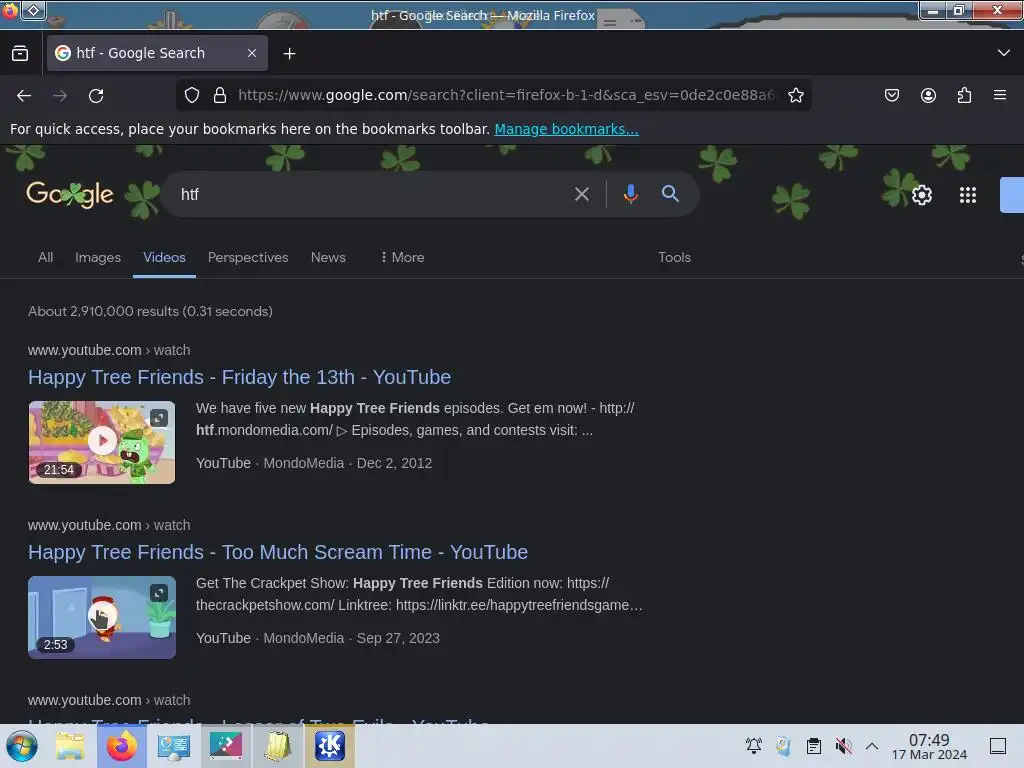Expand preview on the 2:53 video thumbnail

[x=159, y=592]
